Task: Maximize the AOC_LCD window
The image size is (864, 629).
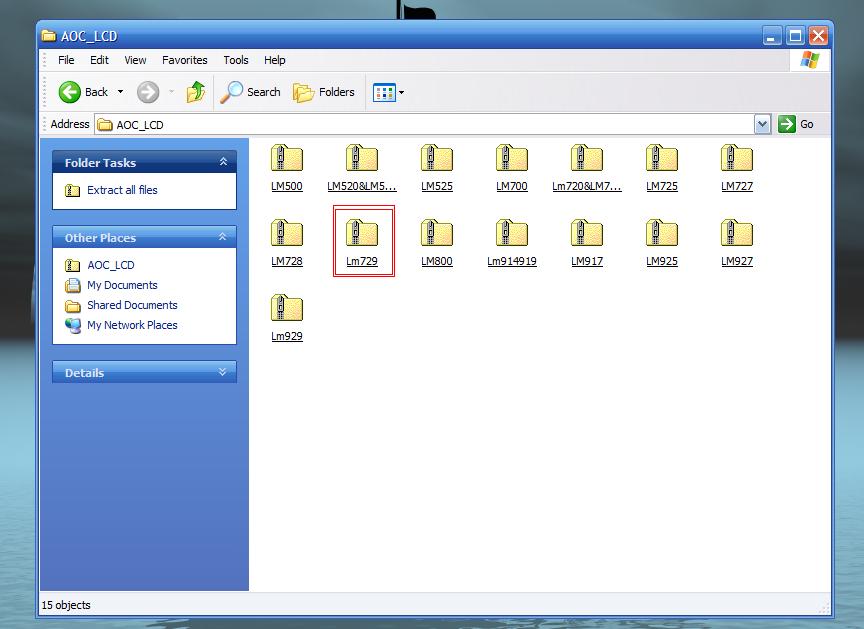Action: click(795, 36)
